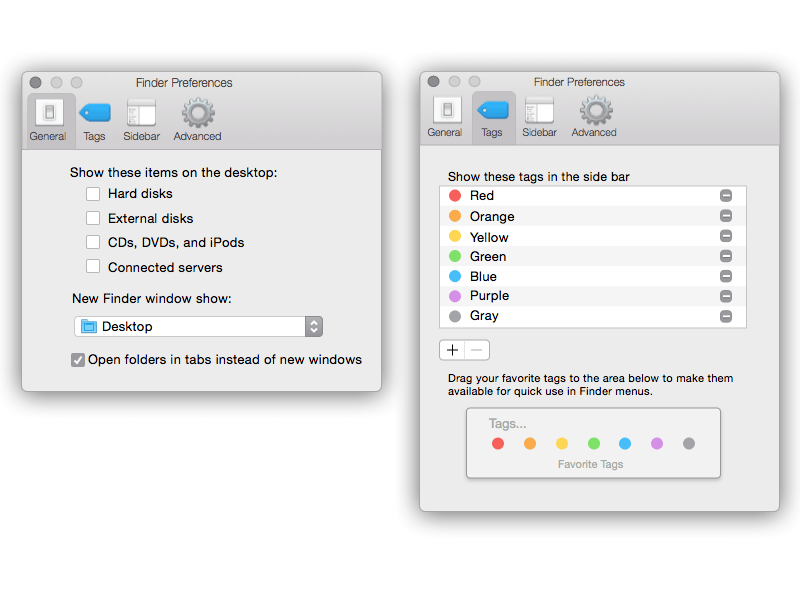Toggle sidebar visibility of Gray tag

[726, 317]
